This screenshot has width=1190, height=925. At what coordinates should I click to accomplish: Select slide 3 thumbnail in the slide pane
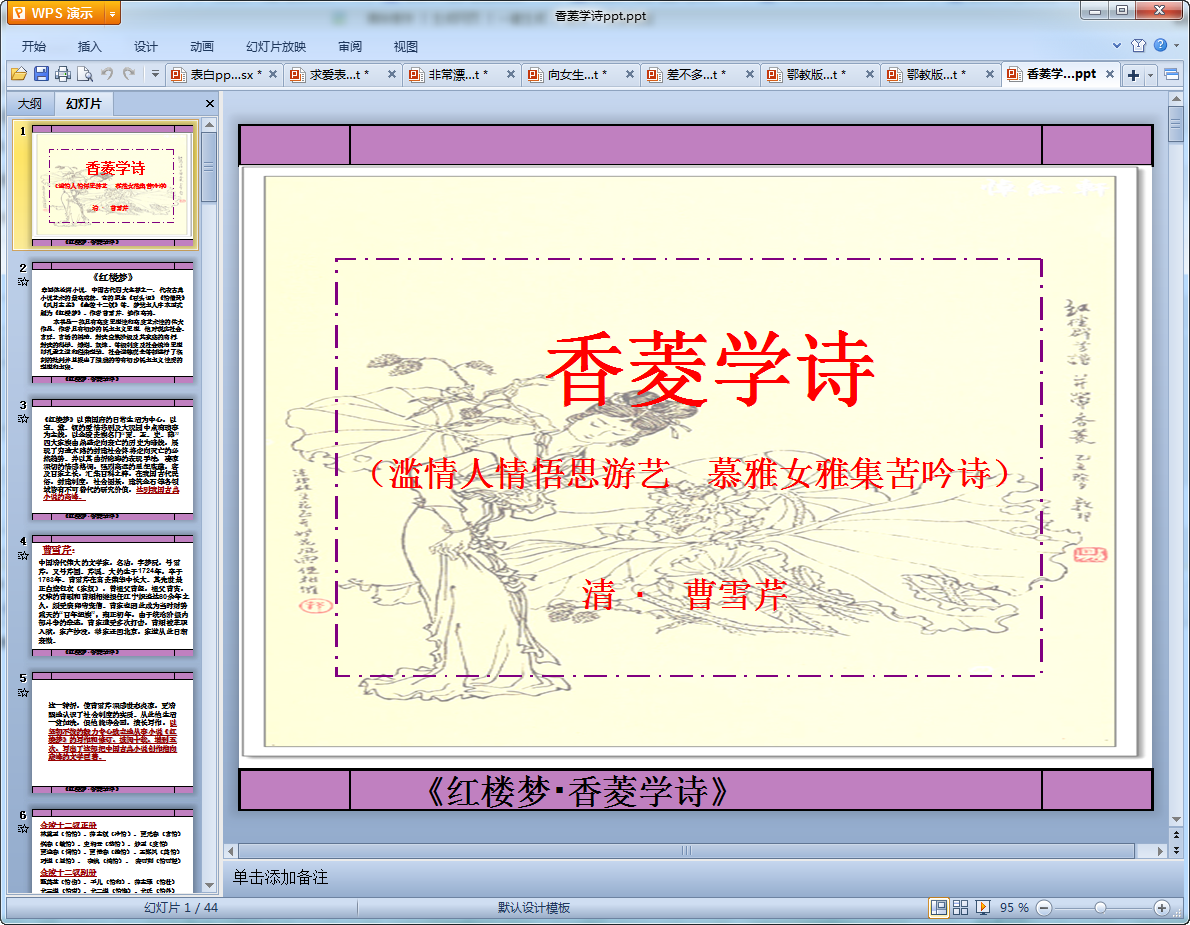coord(113,459)
